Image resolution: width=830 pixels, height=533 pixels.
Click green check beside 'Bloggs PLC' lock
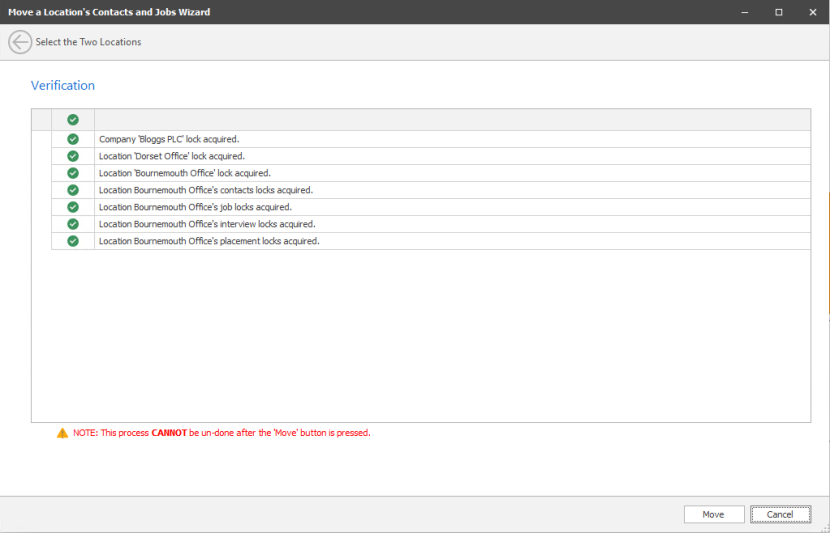(73, 139)
